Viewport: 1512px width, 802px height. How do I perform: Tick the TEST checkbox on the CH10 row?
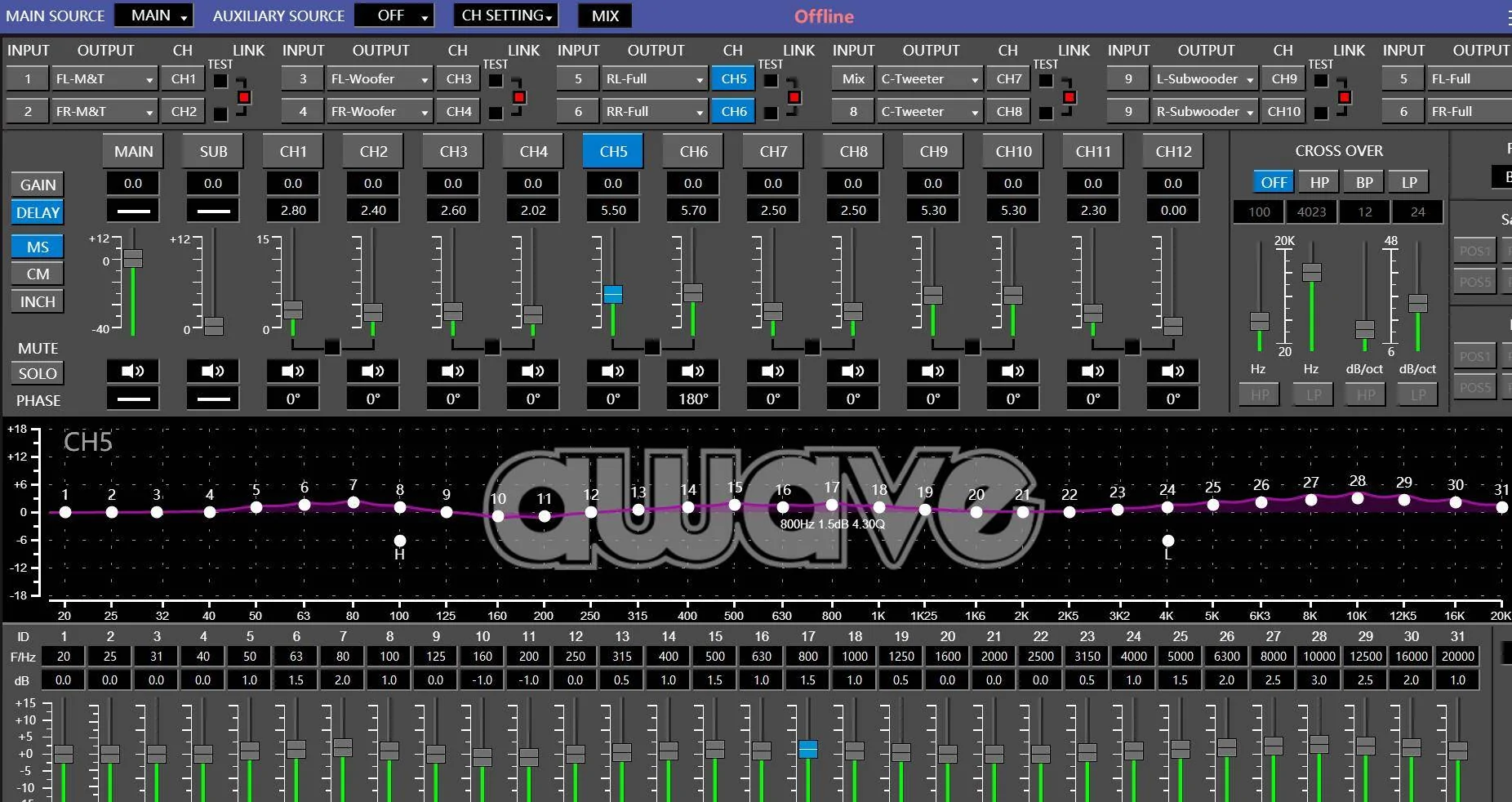(x=1321, y=114)
